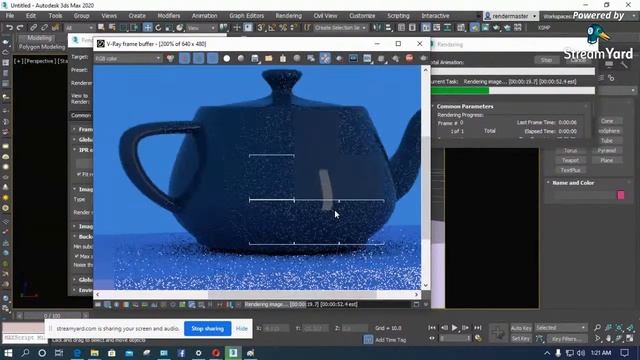Image resolution: width=640 pixels, height=360 pixels.
Task: Open the Curve Editor icon
Action: 437,28
